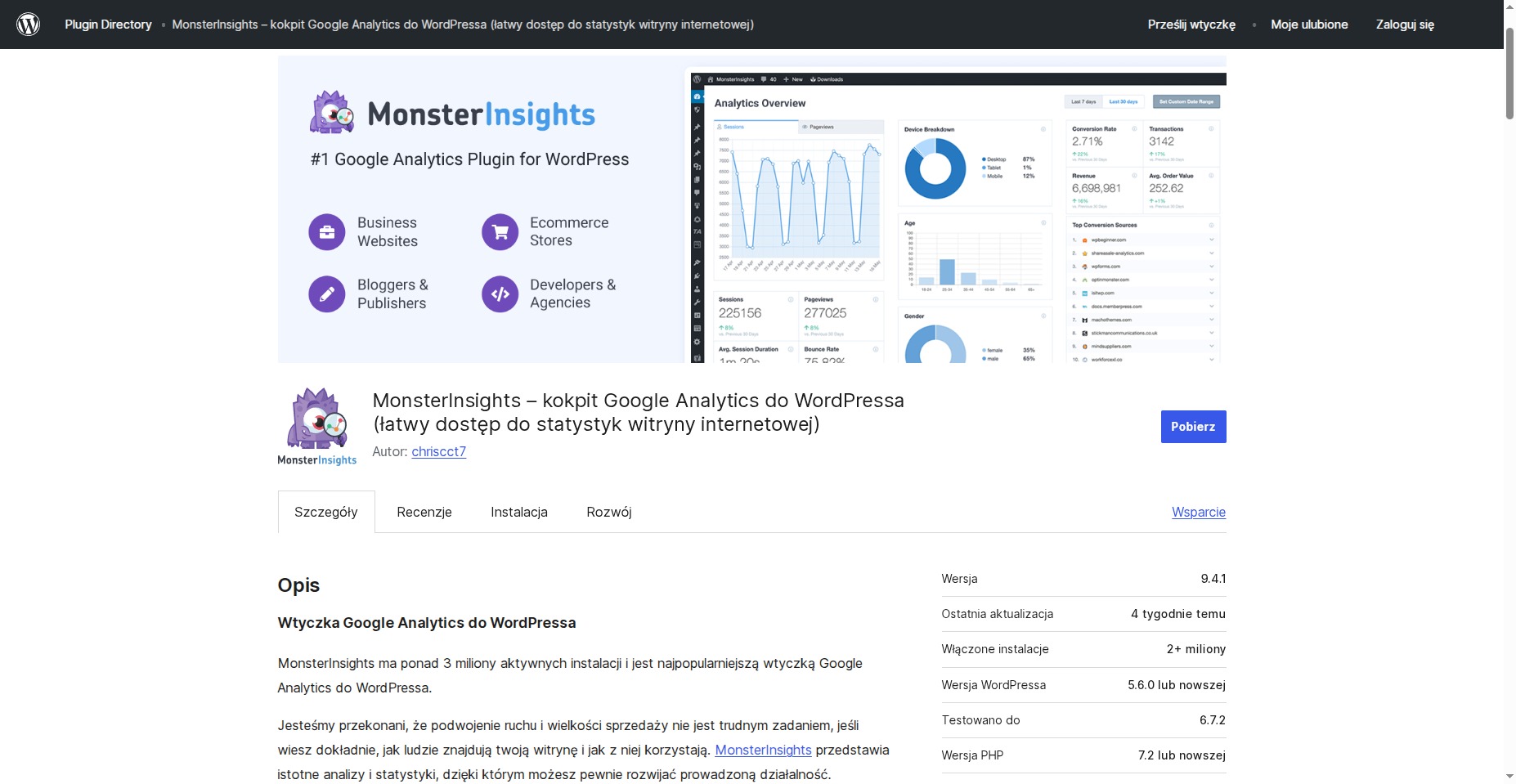The width and height of the screenshot is (1516, 784).
Task: Follow the MonsterInsights link in the description
Action: coord(764,750)
